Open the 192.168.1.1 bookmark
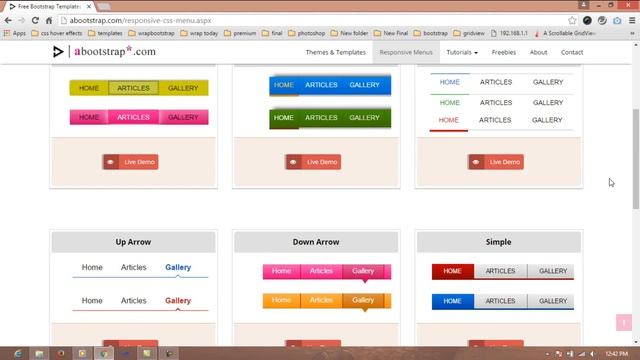 point(509,33)
